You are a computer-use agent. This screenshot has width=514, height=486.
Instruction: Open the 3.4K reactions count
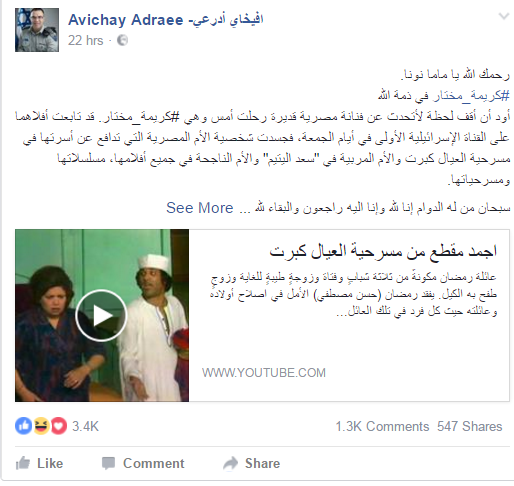(85, 426)
